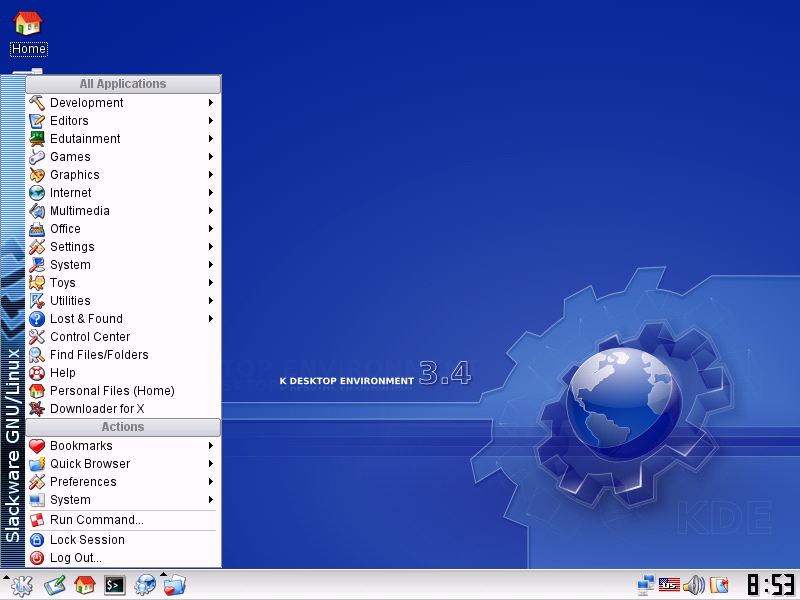Expand Bookmarks submenu arrow

tap(210, 446)
